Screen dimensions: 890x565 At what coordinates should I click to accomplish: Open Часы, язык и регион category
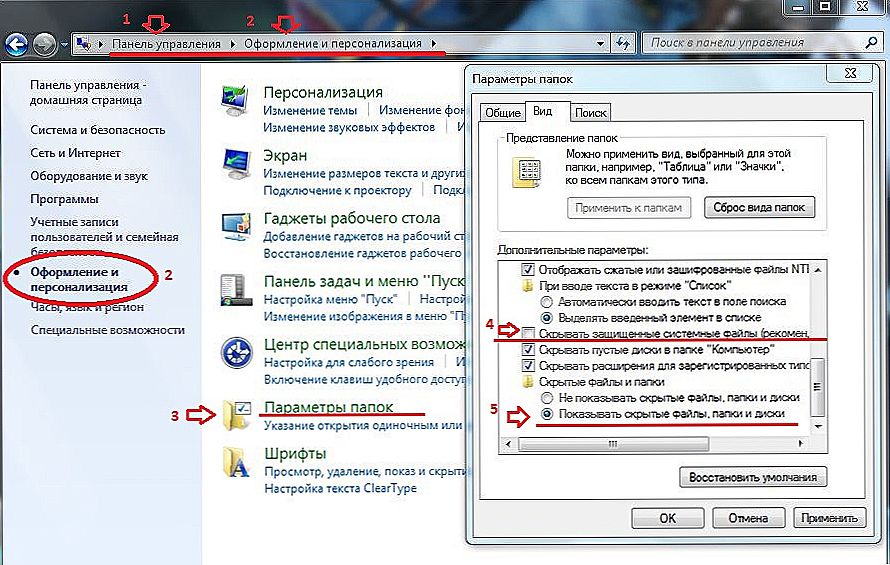(x=87, y=307)
